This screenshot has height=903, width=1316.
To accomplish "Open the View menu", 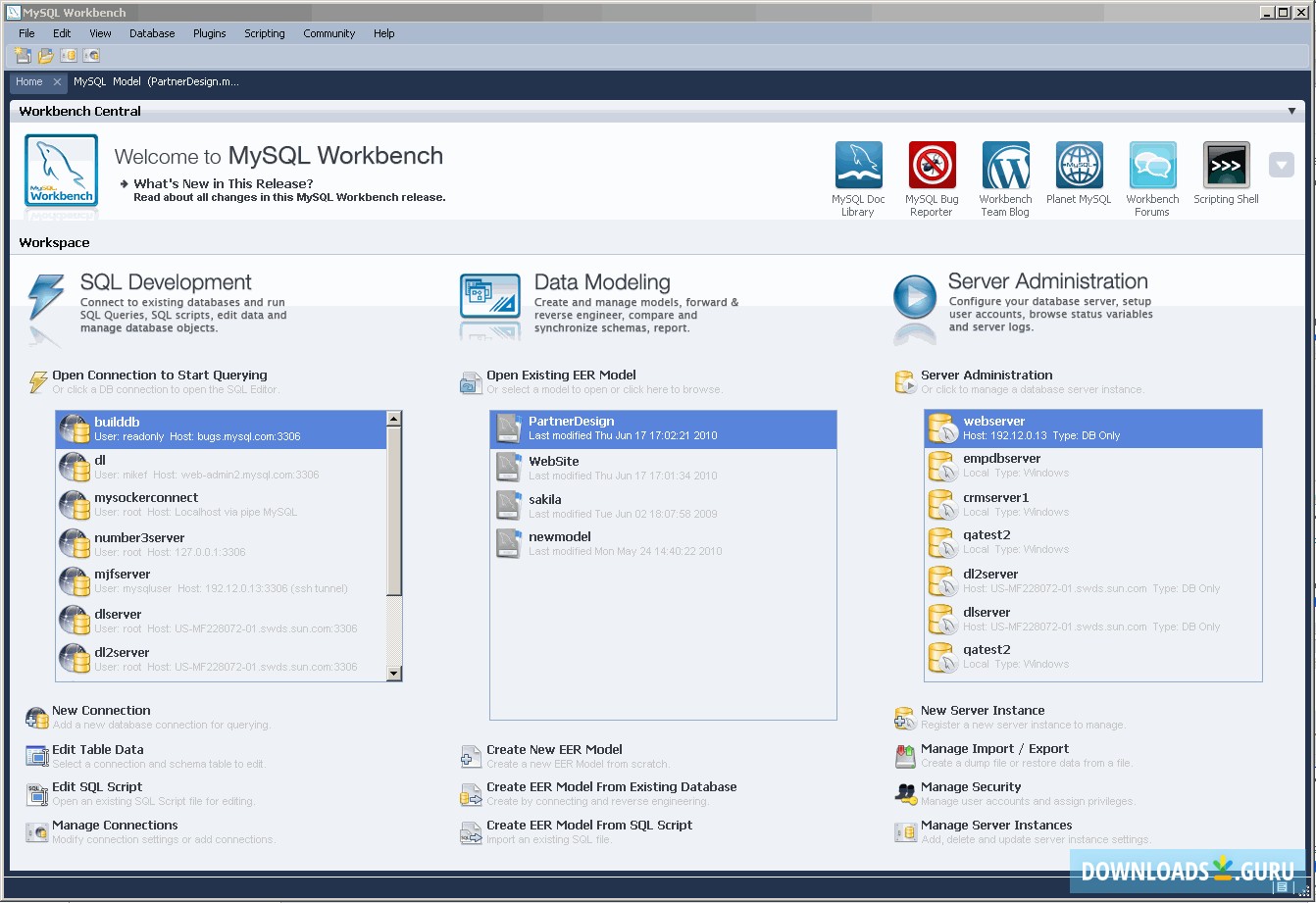I will pos(100,33).
